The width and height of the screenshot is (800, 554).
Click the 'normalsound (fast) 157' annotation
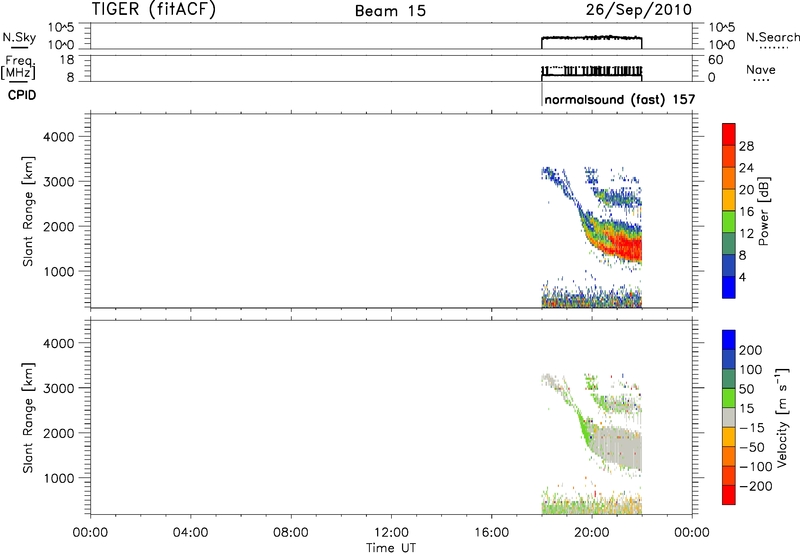click(619, 99)
